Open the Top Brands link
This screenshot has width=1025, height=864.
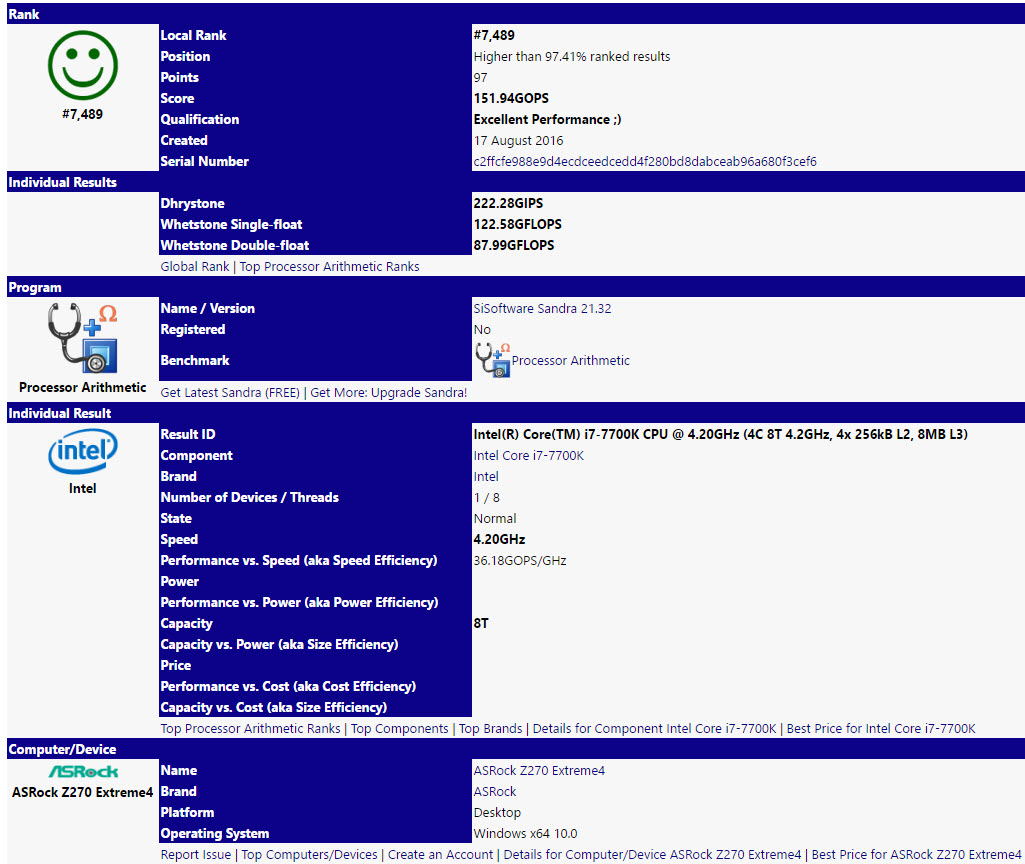point(490,729)
